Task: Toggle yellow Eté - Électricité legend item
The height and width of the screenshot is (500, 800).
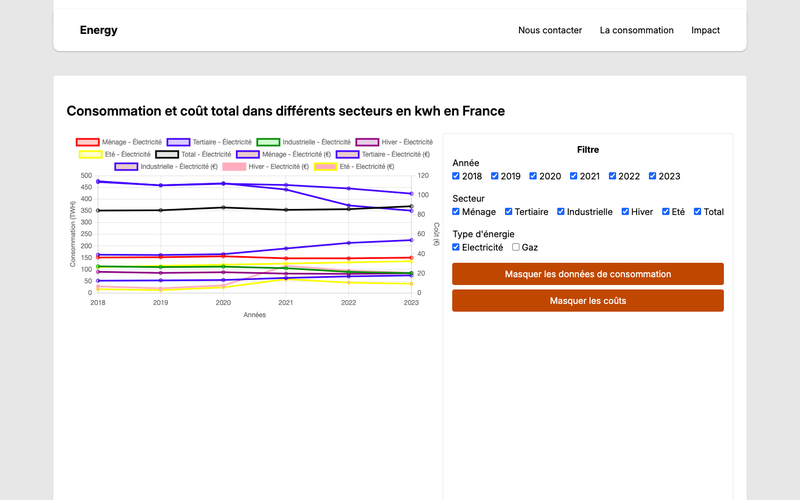Action: (89, 155)
